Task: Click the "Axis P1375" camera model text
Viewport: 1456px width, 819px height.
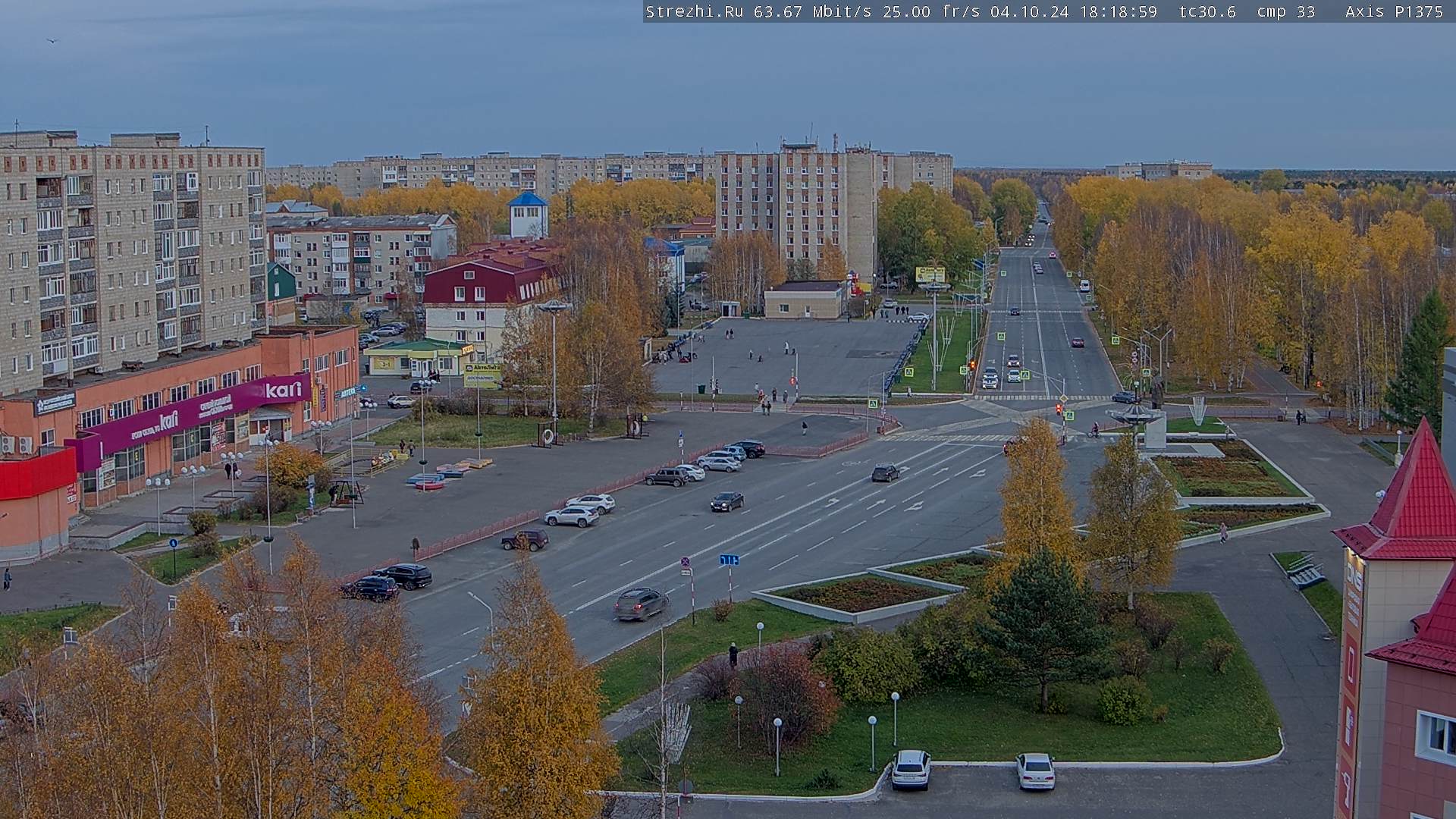Action: click(x=1394, y=11)
